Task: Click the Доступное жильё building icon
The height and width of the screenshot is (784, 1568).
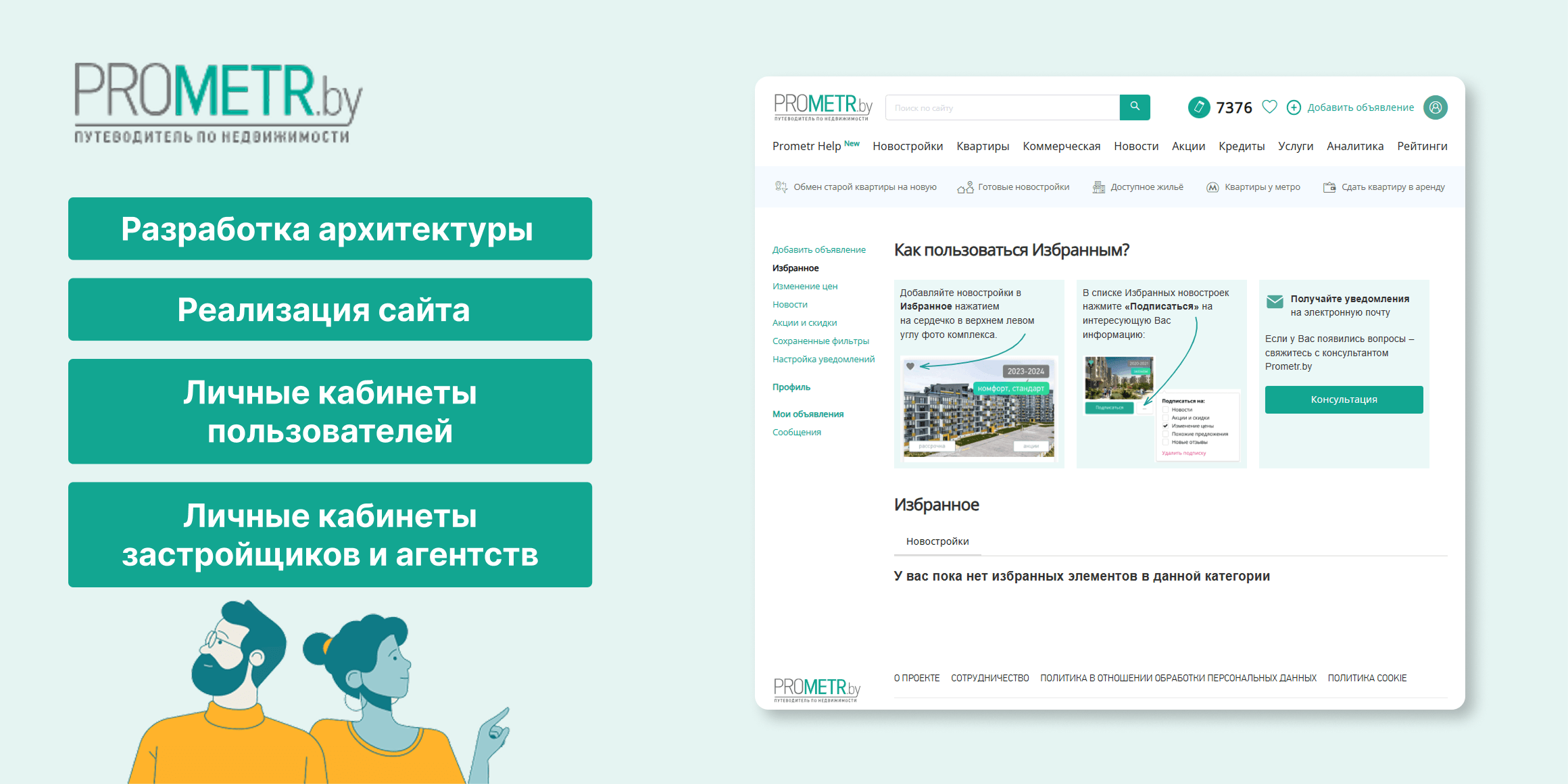Action: (x=1099, y=187)
